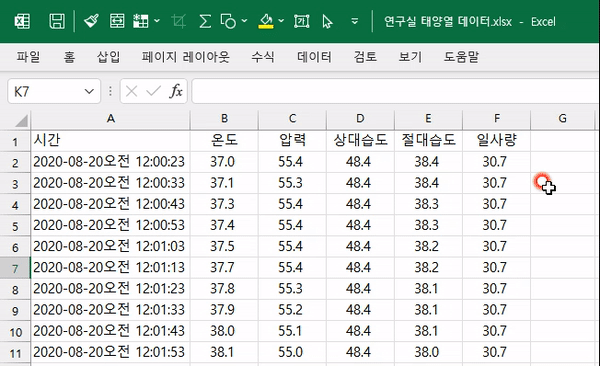Click the merge and center cells icon
Image resolution: width=600 pixels, height=366 pixels.
coord(117,21)
